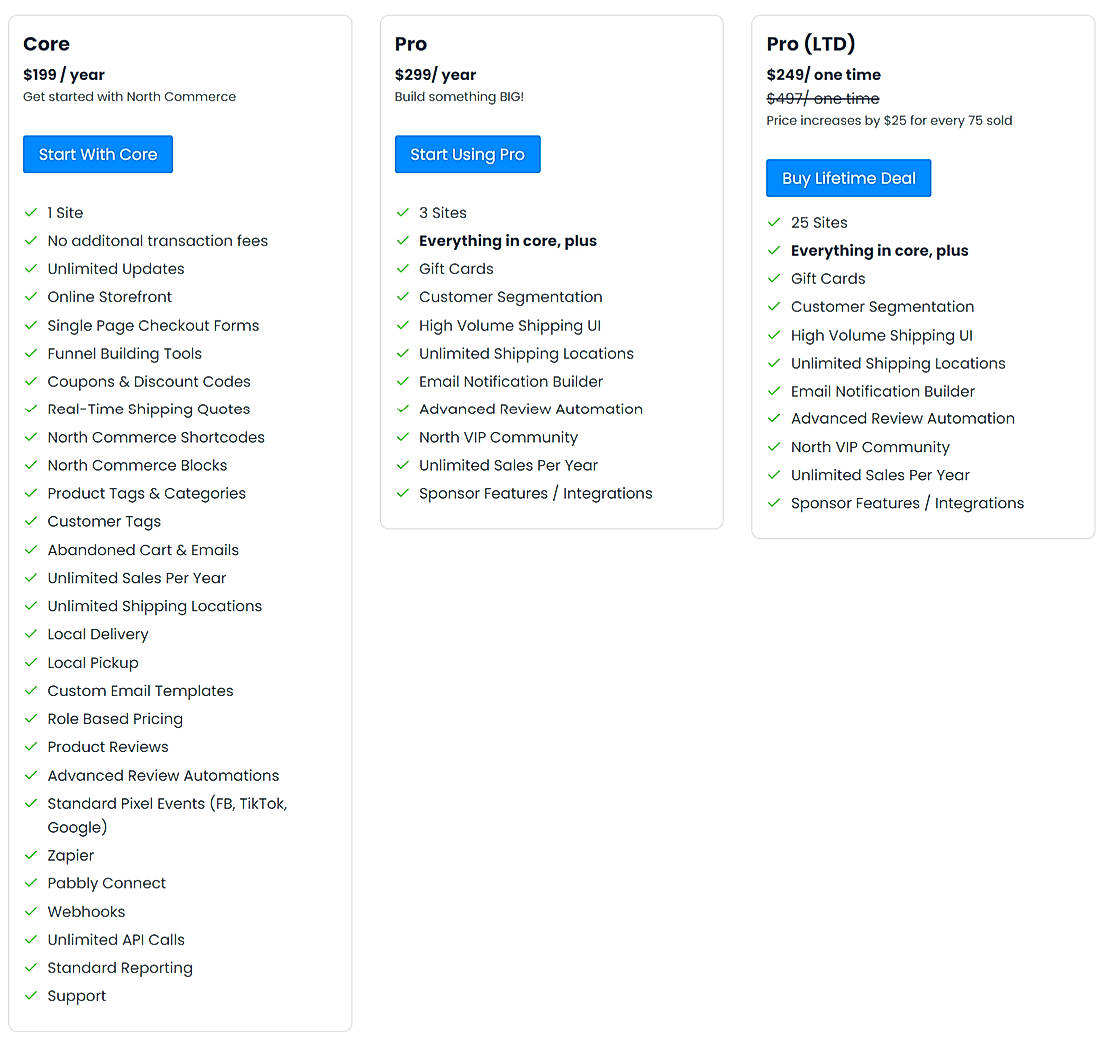Screen dimensions: 1108x1039
Task: Click 'Unlimited Shipping Locations' in Pro (LTD)
Action: pos(898,363)
